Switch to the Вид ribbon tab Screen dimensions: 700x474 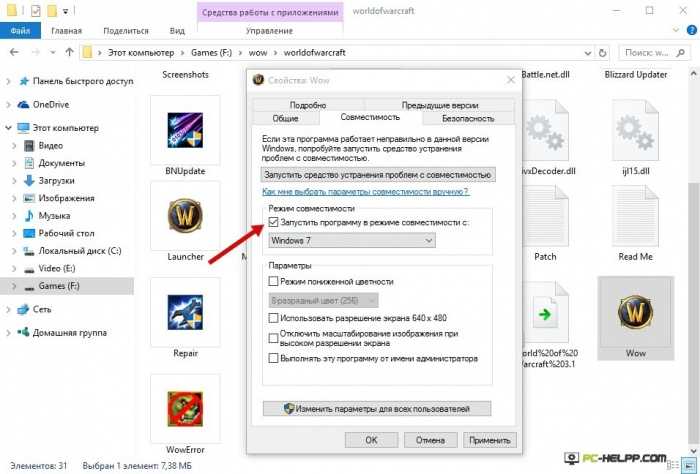coord(177,31)
